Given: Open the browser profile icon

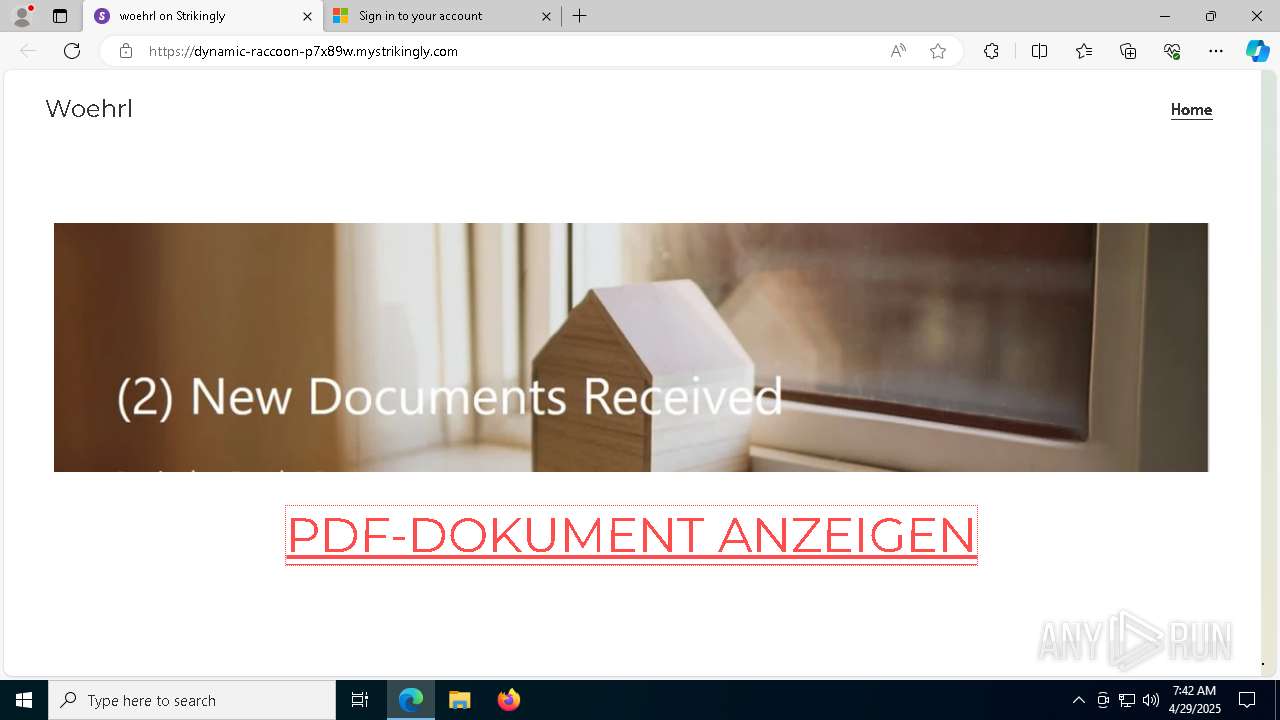Looking at the screenshot, I should [x=22, y=16].
